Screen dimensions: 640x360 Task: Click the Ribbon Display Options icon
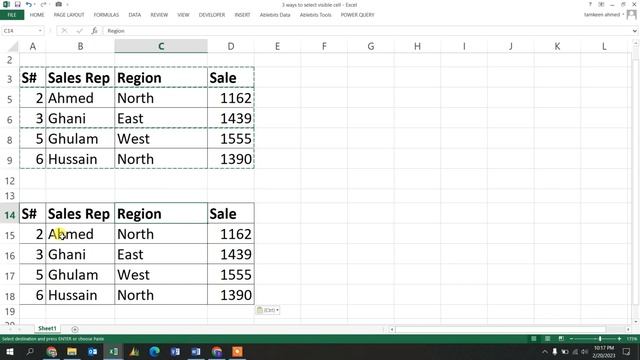click(601, 4)
